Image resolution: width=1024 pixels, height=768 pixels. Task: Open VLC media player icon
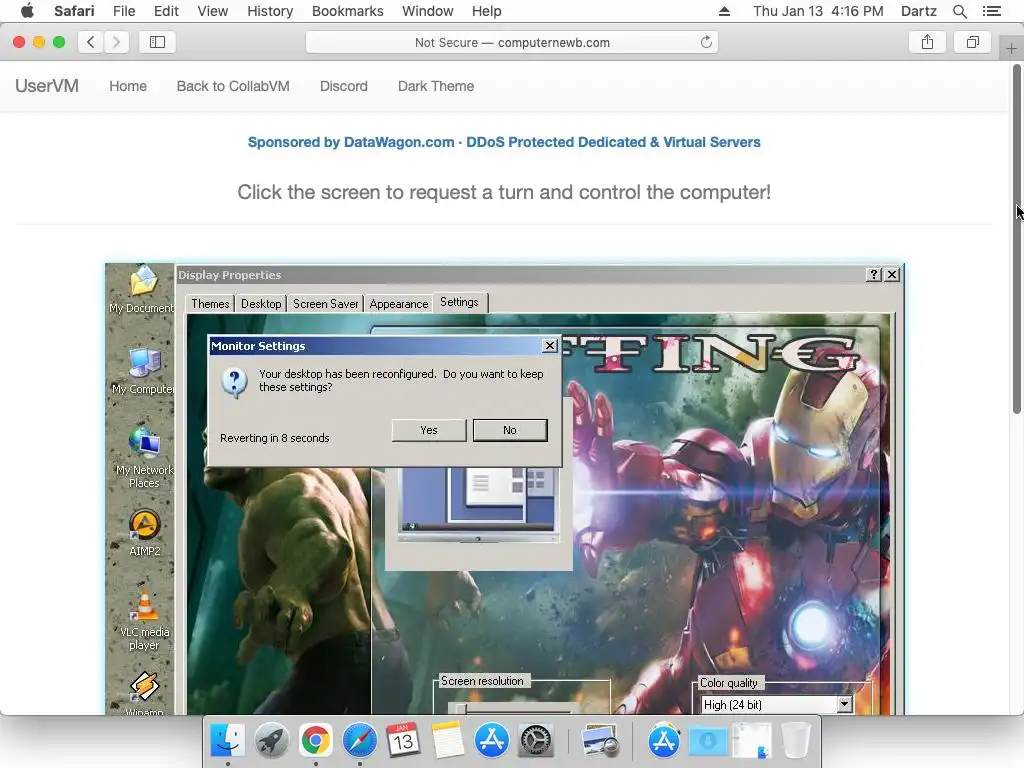144,620
